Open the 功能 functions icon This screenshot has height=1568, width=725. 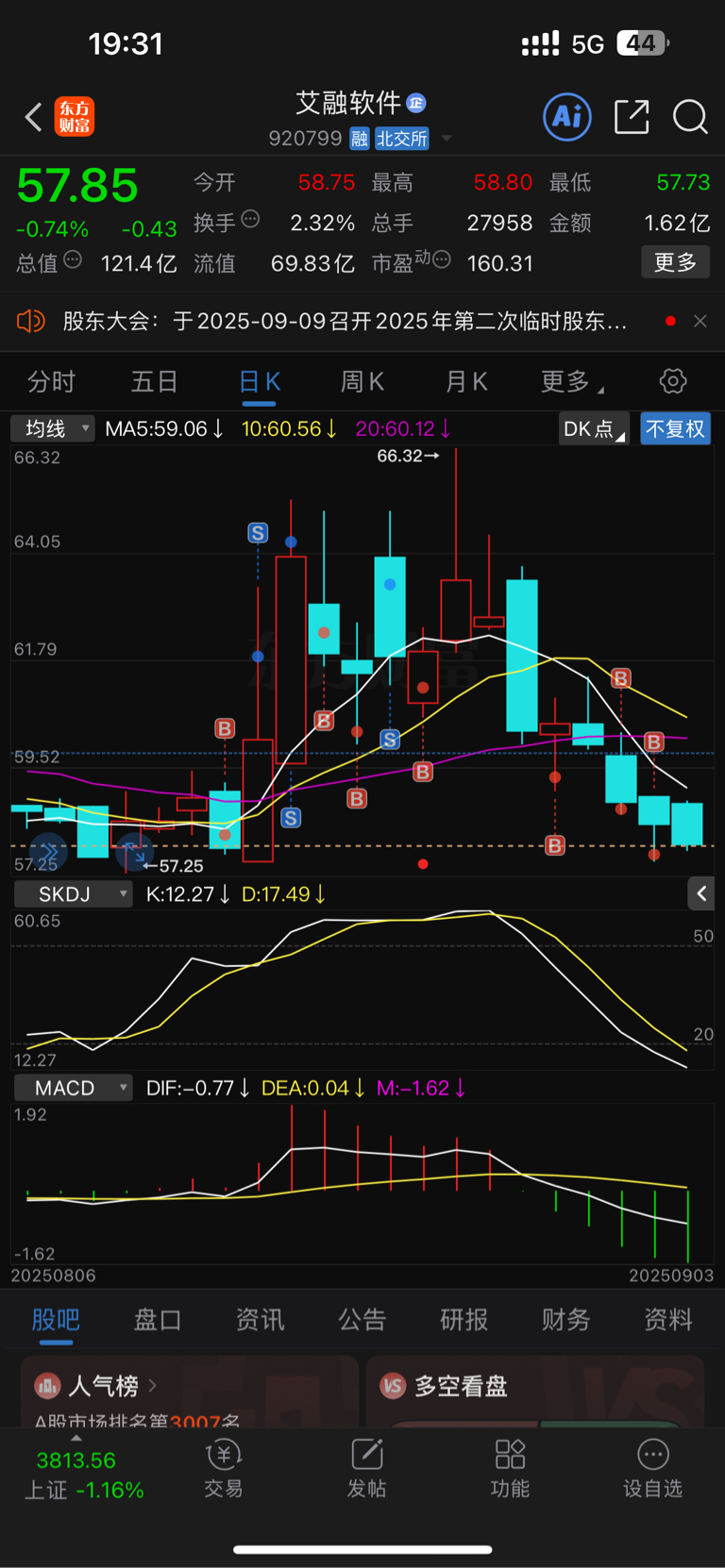click(510, 1469)
